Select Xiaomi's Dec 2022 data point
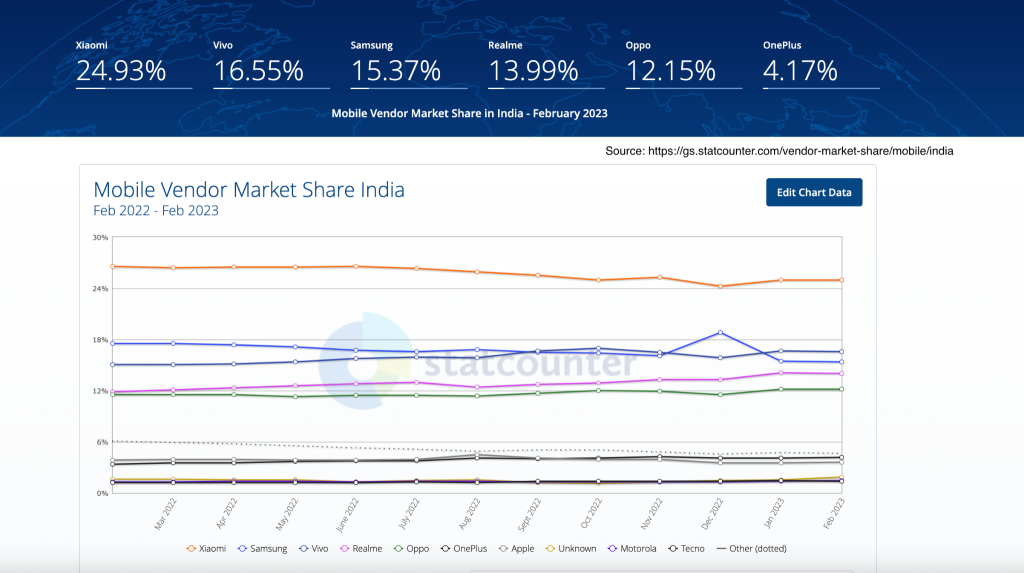 [x=720, y=286]
